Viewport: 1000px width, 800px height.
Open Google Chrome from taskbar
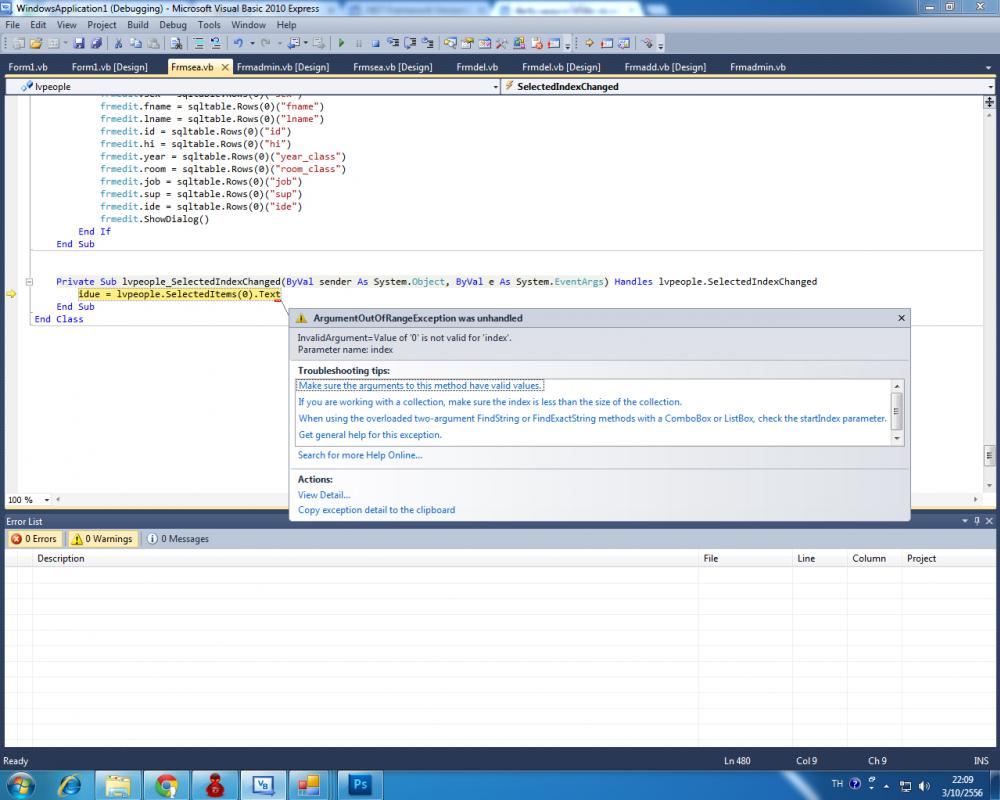click(167, 784)
